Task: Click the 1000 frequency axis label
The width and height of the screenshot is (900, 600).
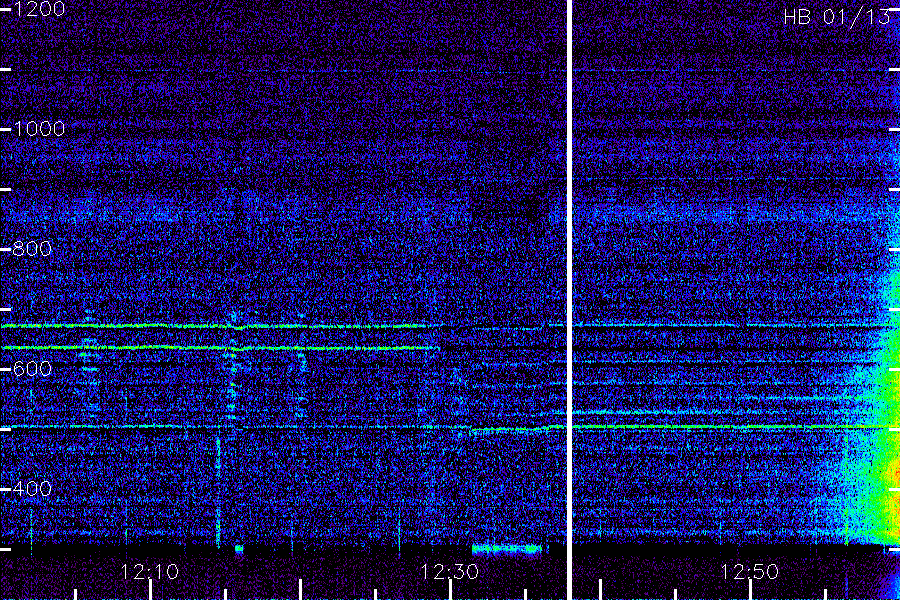Action: [x=39, y=129]
